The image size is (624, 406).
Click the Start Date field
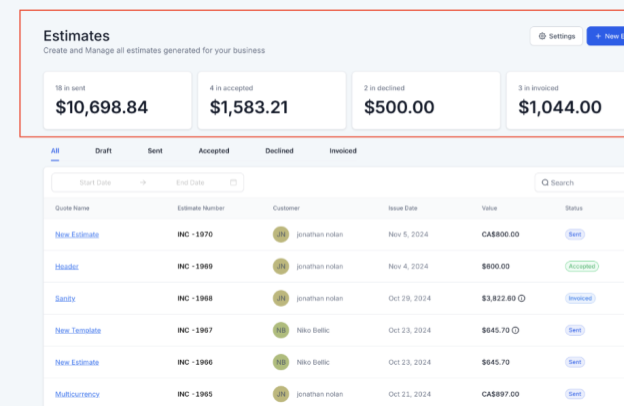tap(95, 183)
